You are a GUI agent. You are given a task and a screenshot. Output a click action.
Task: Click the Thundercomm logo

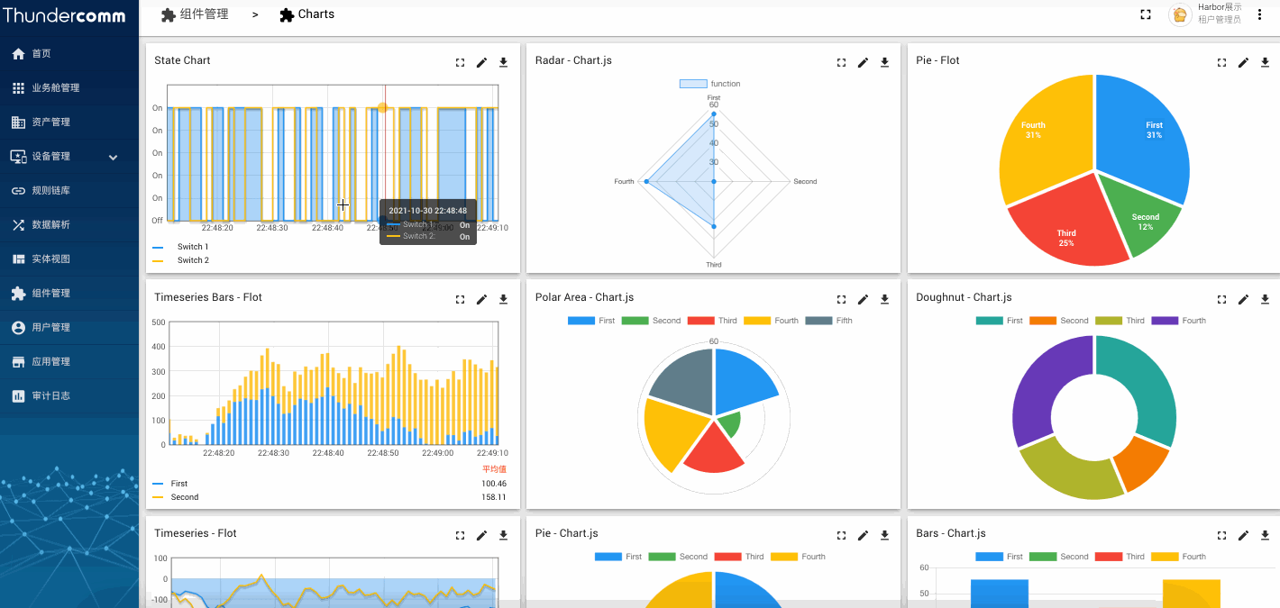pyautogui.click(x=63, y=16)
